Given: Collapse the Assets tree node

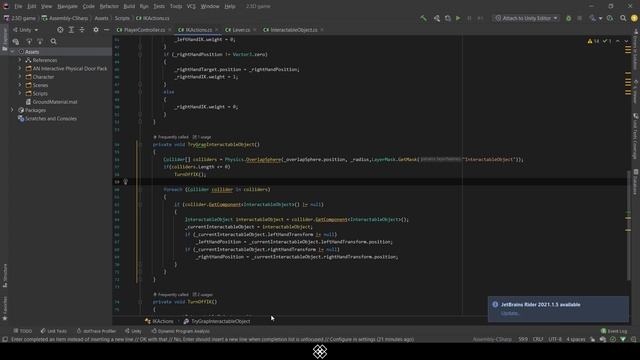Looking at the screenshot, I should (x=12, y=52).
